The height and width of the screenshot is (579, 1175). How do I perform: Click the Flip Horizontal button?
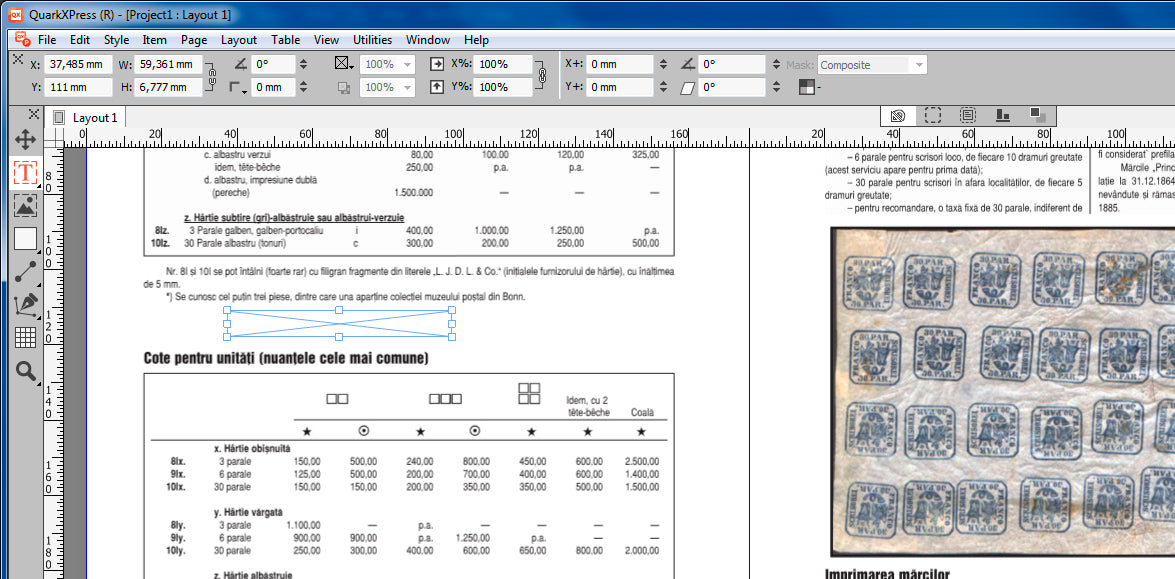click(437, 64)
